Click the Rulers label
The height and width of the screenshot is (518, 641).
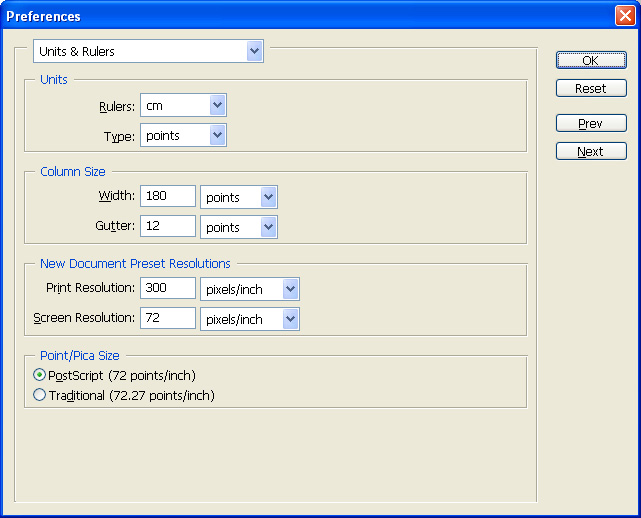coord(117,106)
